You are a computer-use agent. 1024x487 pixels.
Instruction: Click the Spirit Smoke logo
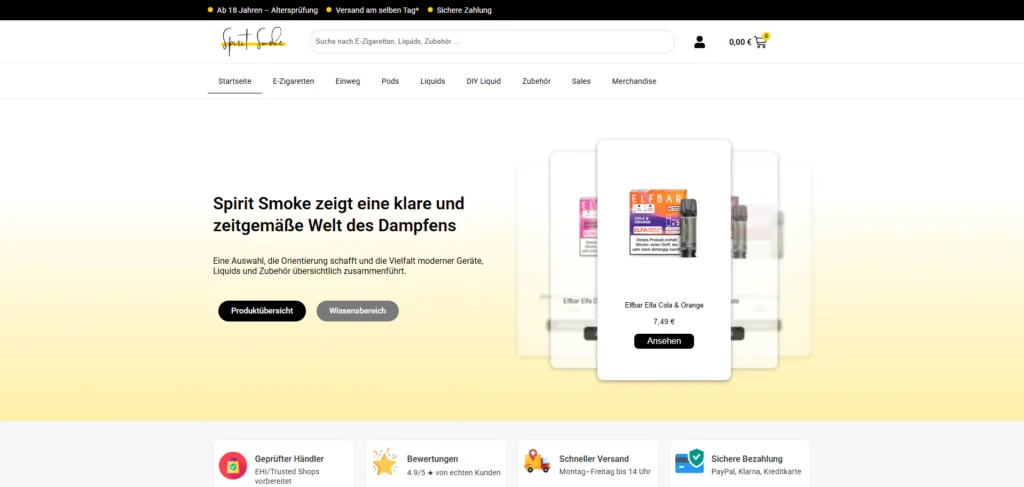253,41
